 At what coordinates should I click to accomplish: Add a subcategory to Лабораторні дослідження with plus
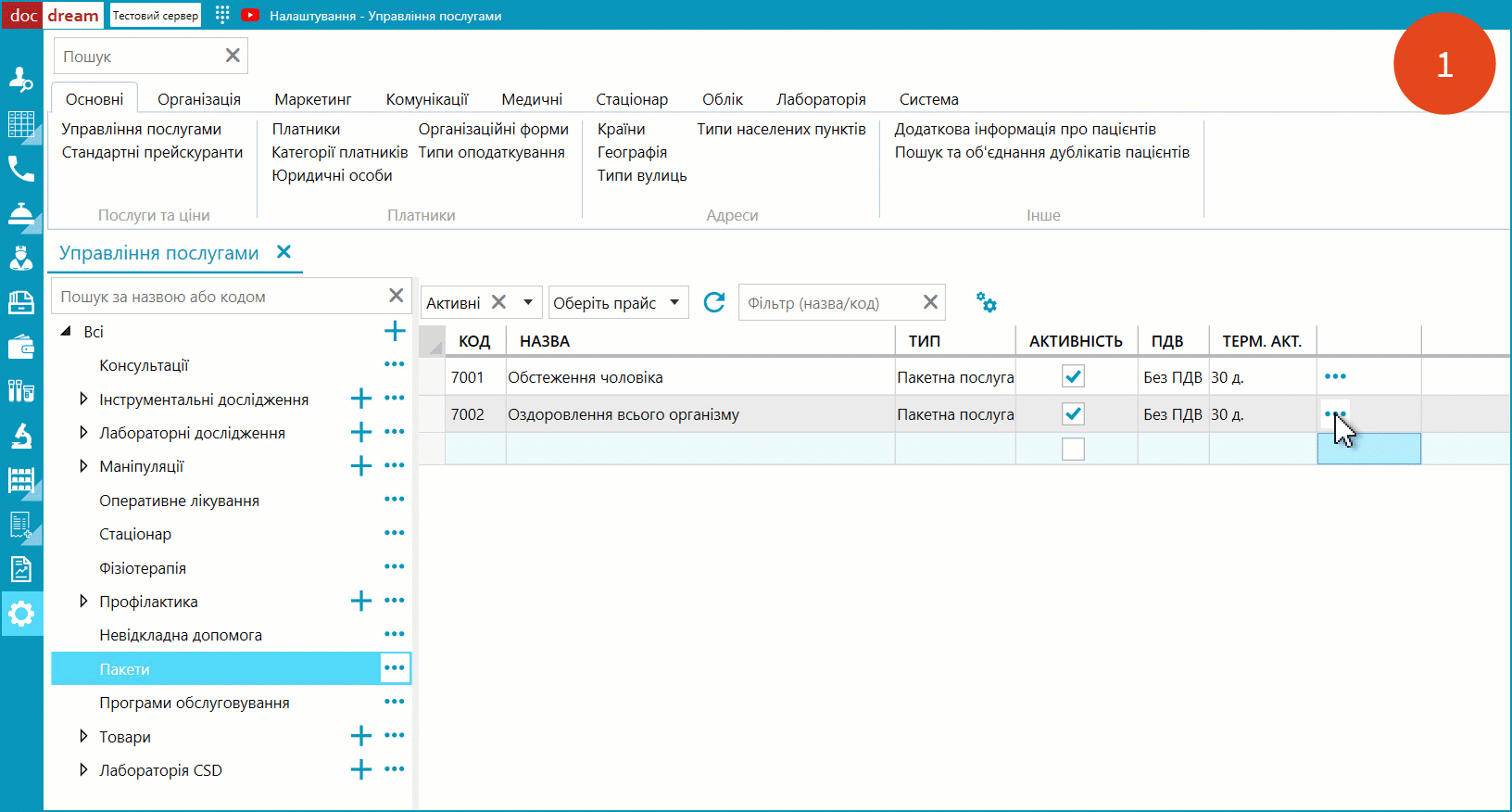pyautogui.click(x=361, y=432)
